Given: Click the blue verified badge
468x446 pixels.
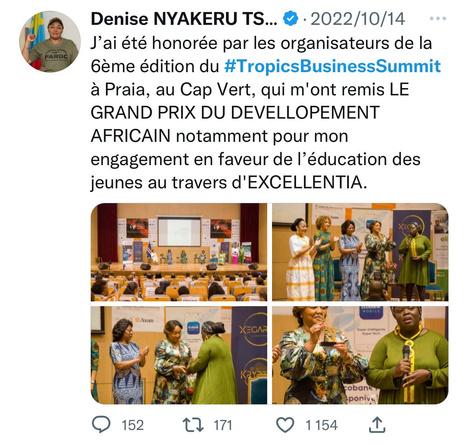Looking at the screenshot, I should click(290, 19).
